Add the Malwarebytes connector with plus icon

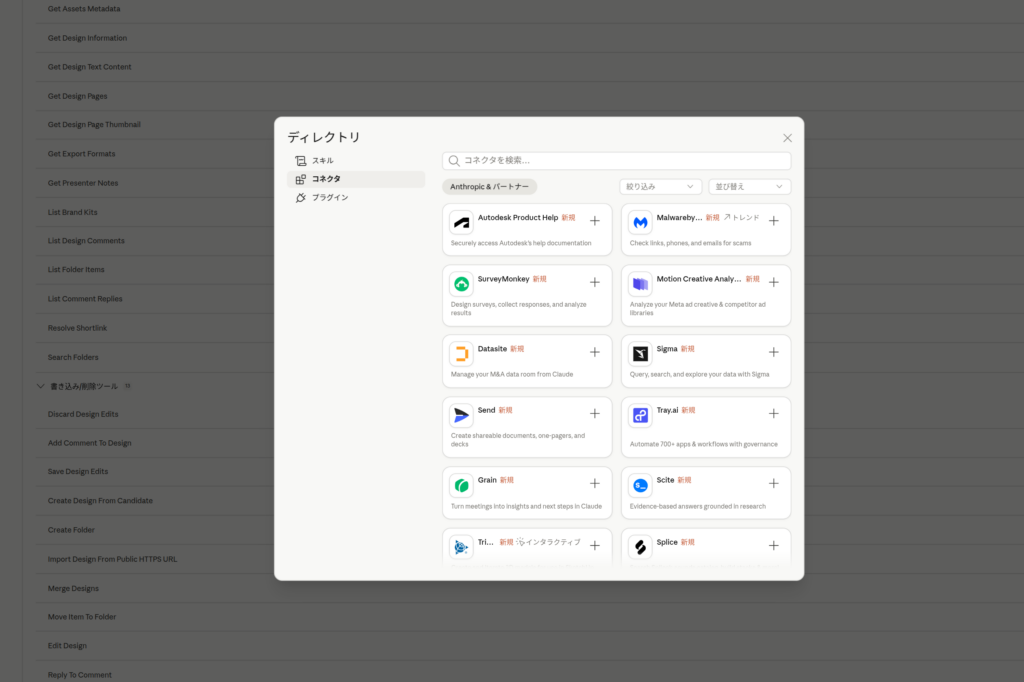click(x=773, y=221)
